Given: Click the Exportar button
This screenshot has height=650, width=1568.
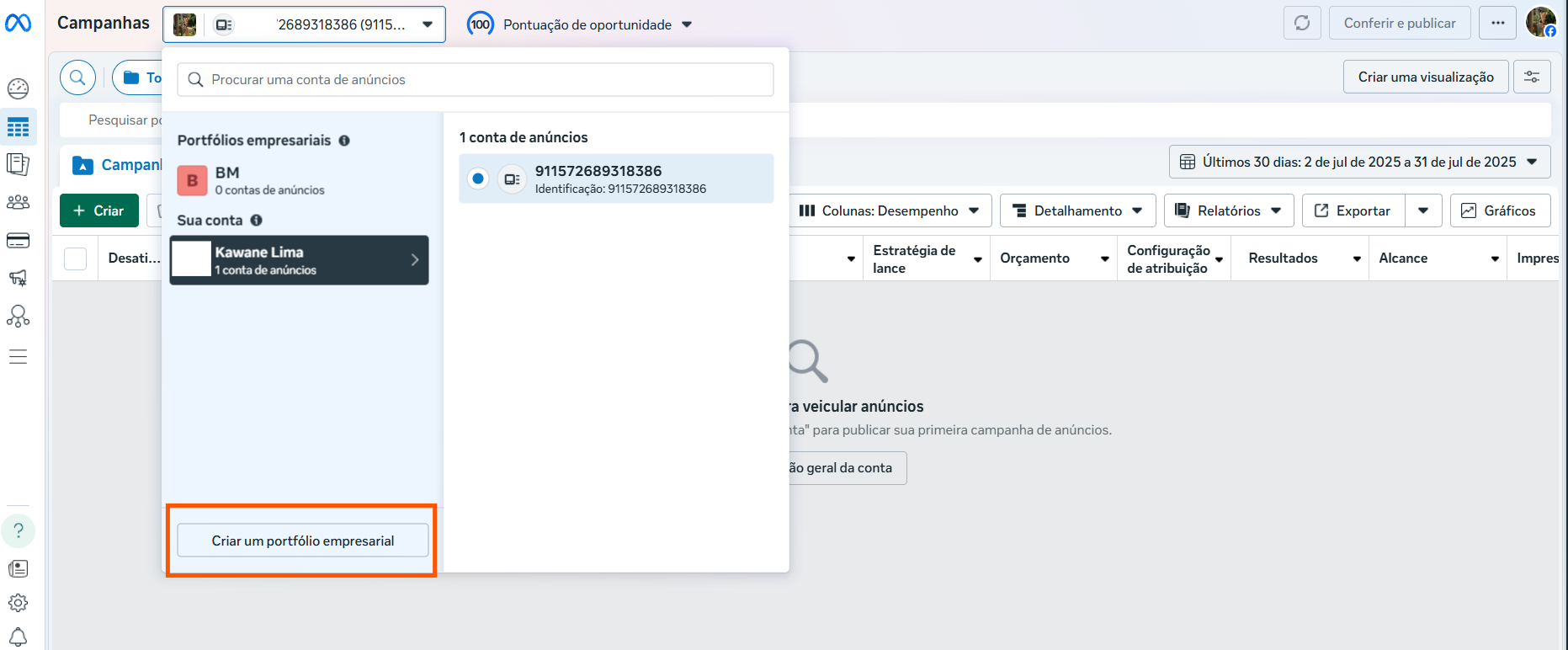Looking at the screenshot, I should click(1353, 210).
